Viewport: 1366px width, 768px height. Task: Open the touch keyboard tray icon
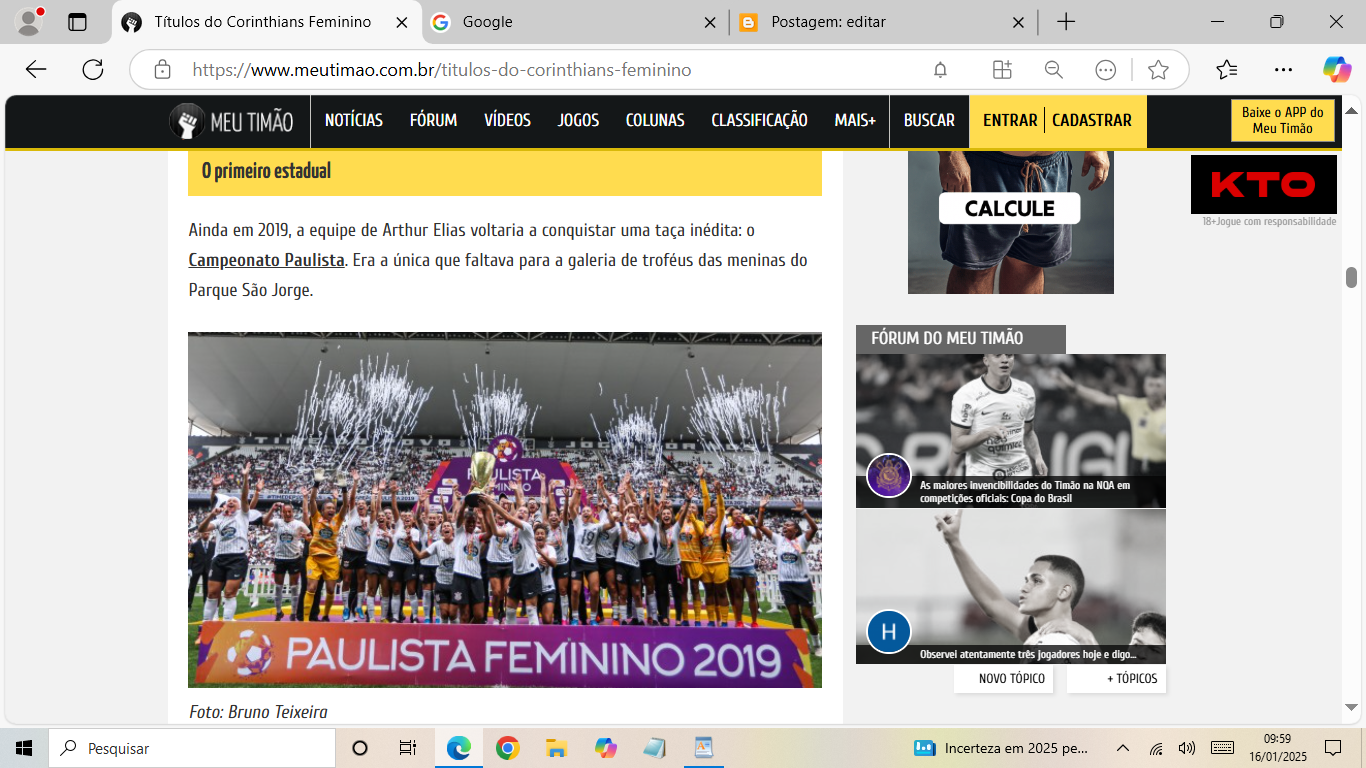point(1222,748)
